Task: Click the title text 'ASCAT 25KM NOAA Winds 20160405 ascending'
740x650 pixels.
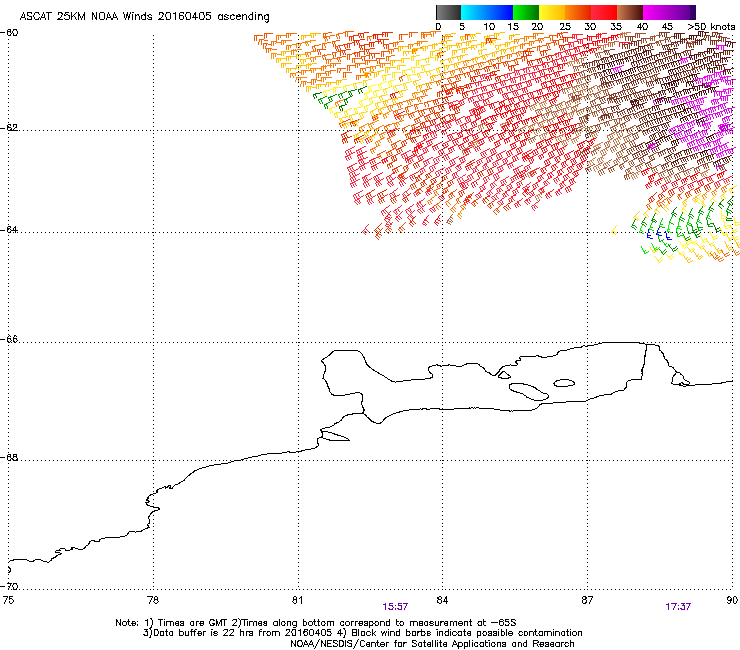Action: [x=144, y=17]
